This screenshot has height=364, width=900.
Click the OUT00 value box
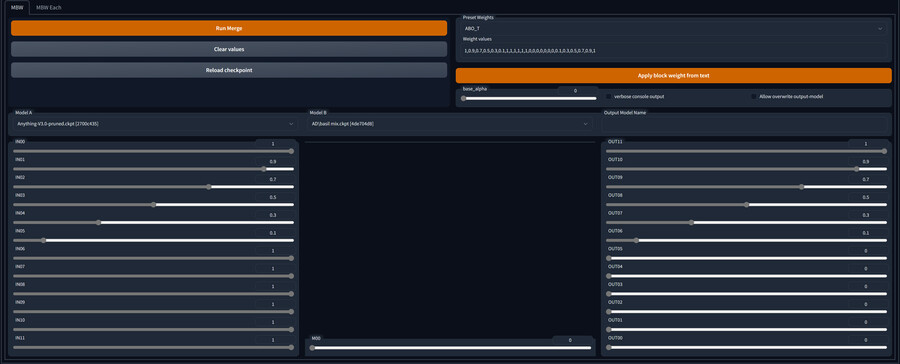click(866, 339)
